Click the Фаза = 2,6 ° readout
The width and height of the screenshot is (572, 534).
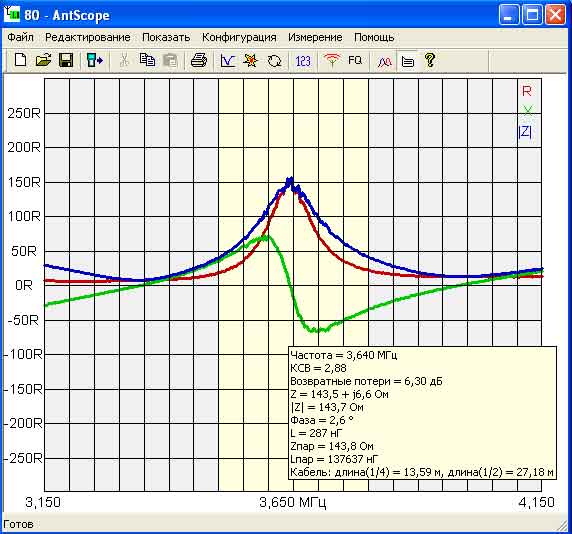322,420
